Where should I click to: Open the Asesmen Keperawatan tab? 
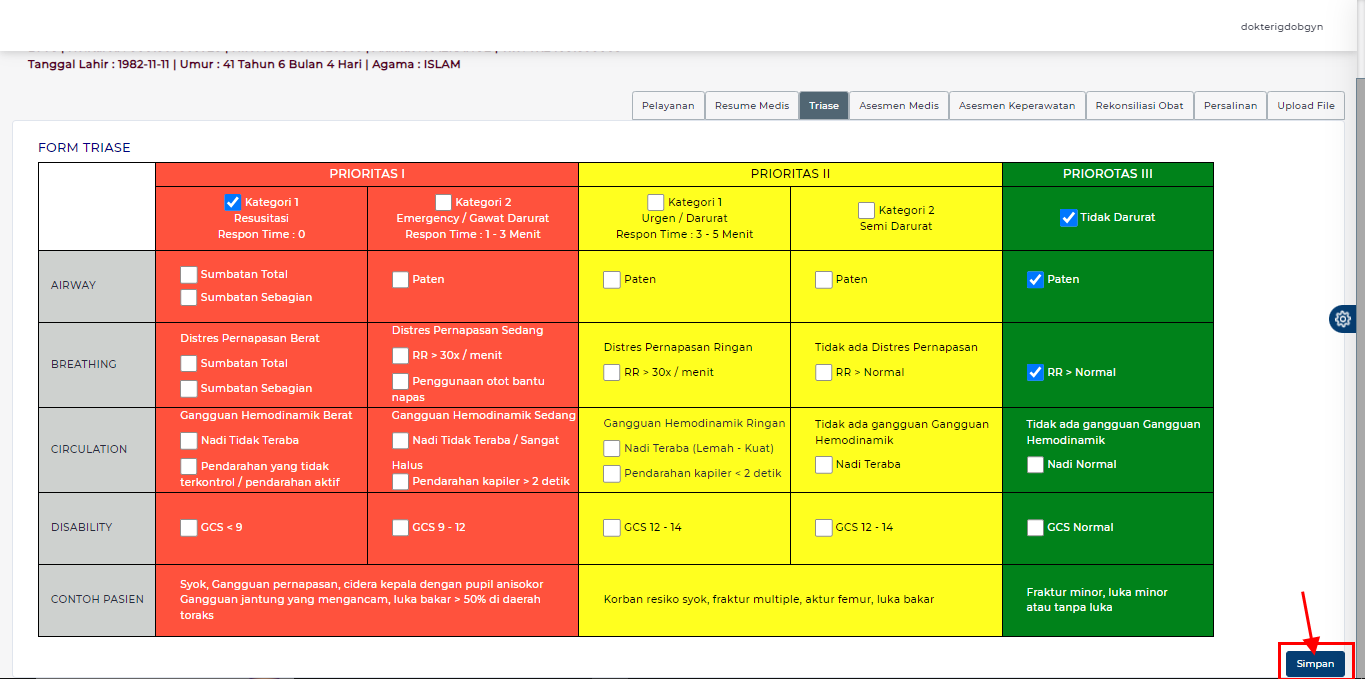point(1016,105)
